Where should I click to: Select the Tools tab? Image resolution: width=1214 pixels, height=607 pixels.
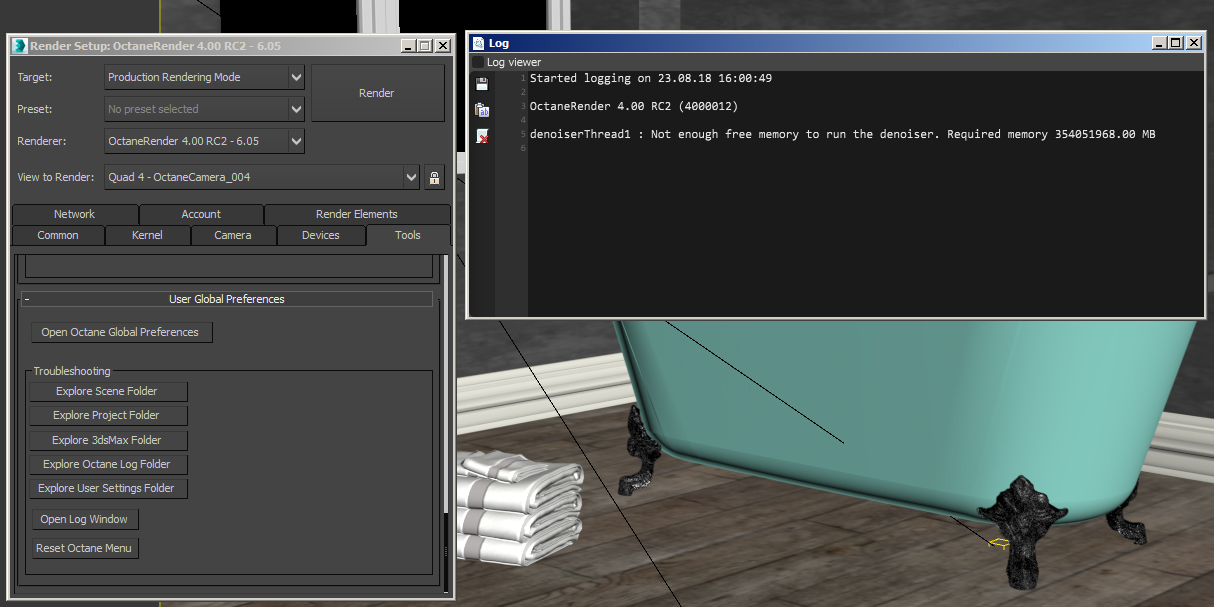pos(408,235)
